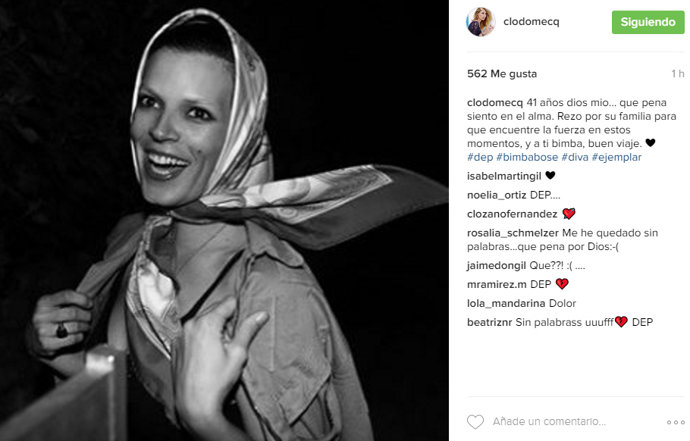Visit beatriznr's profile
Screen dimensions: 690x441
point(489,322)
